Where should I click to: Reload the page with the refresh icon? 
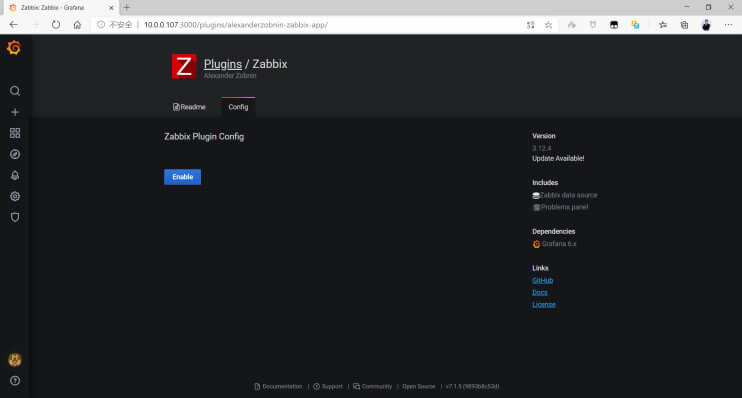pyautogui.click(x=56, y=25)
